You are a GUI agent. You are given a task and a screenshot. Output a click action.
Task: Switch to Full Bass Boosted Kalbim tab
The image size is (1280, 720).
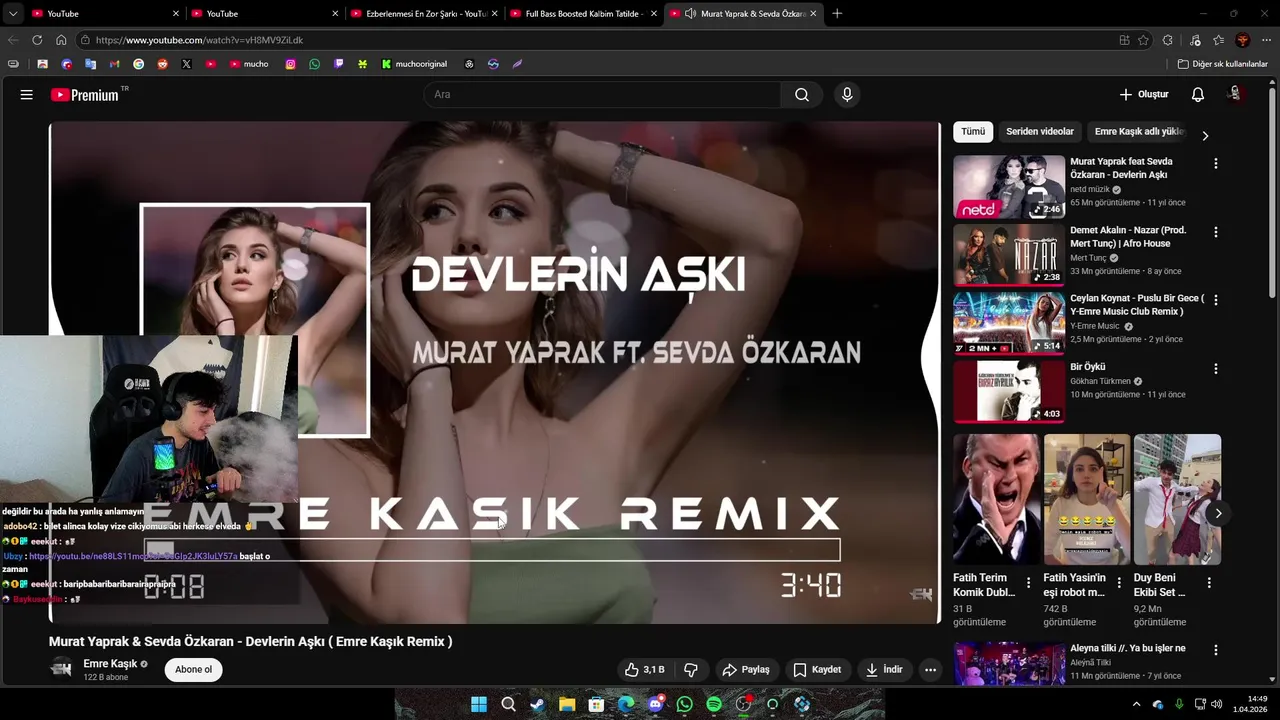583,13
